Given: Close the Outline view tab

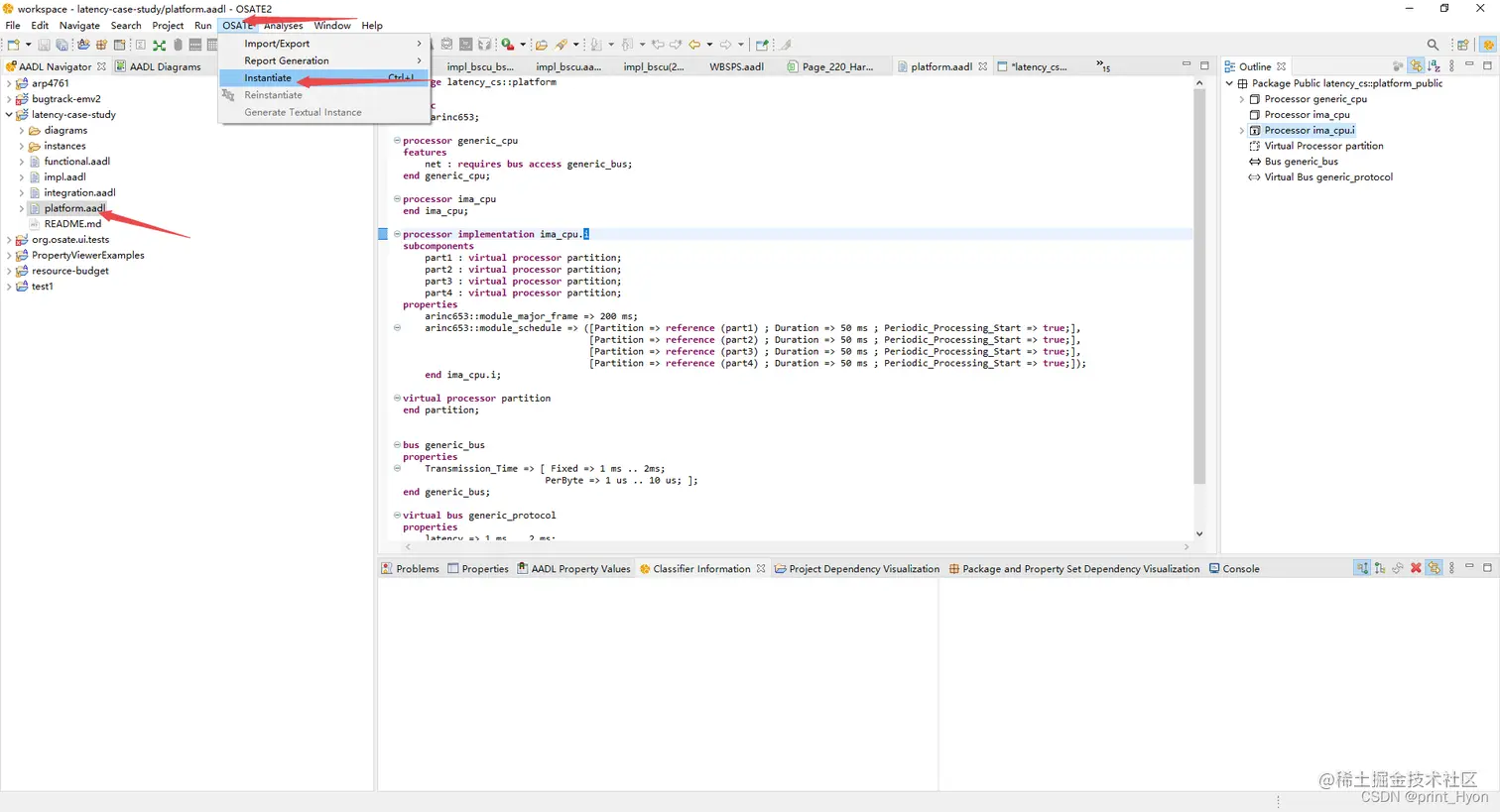Looking at the screenshot, I should (x=1282, y=66).
